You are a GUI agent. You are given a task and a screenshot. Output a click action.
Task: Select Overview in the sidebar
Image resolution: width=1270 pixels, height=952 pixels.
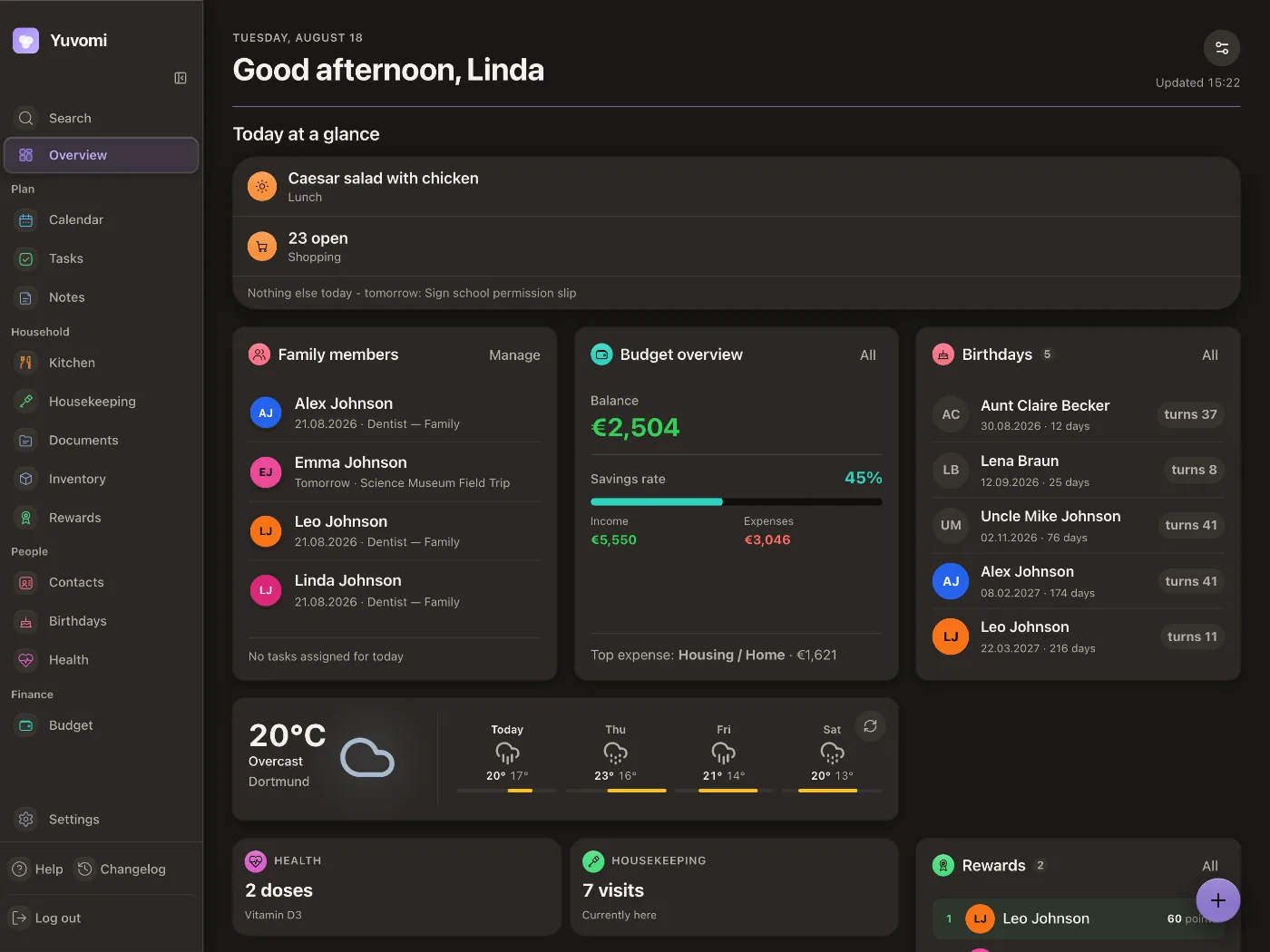pyautogui.click(x=102, y=155)
